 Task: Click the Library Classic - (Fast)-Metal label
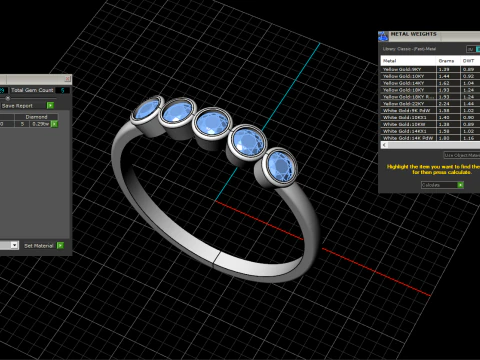coord(409,49)
